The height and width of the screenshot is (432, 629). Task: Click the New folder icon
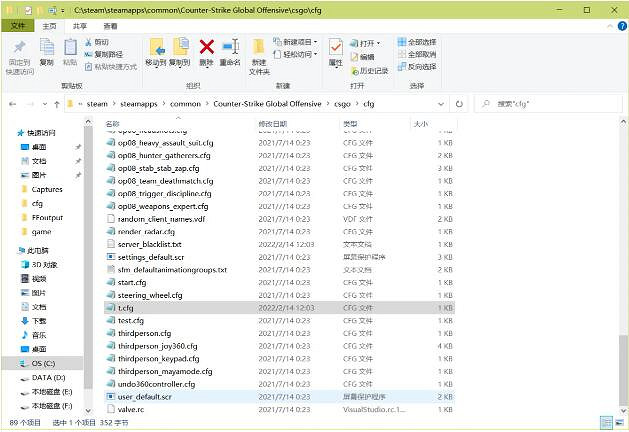point(259,47)
